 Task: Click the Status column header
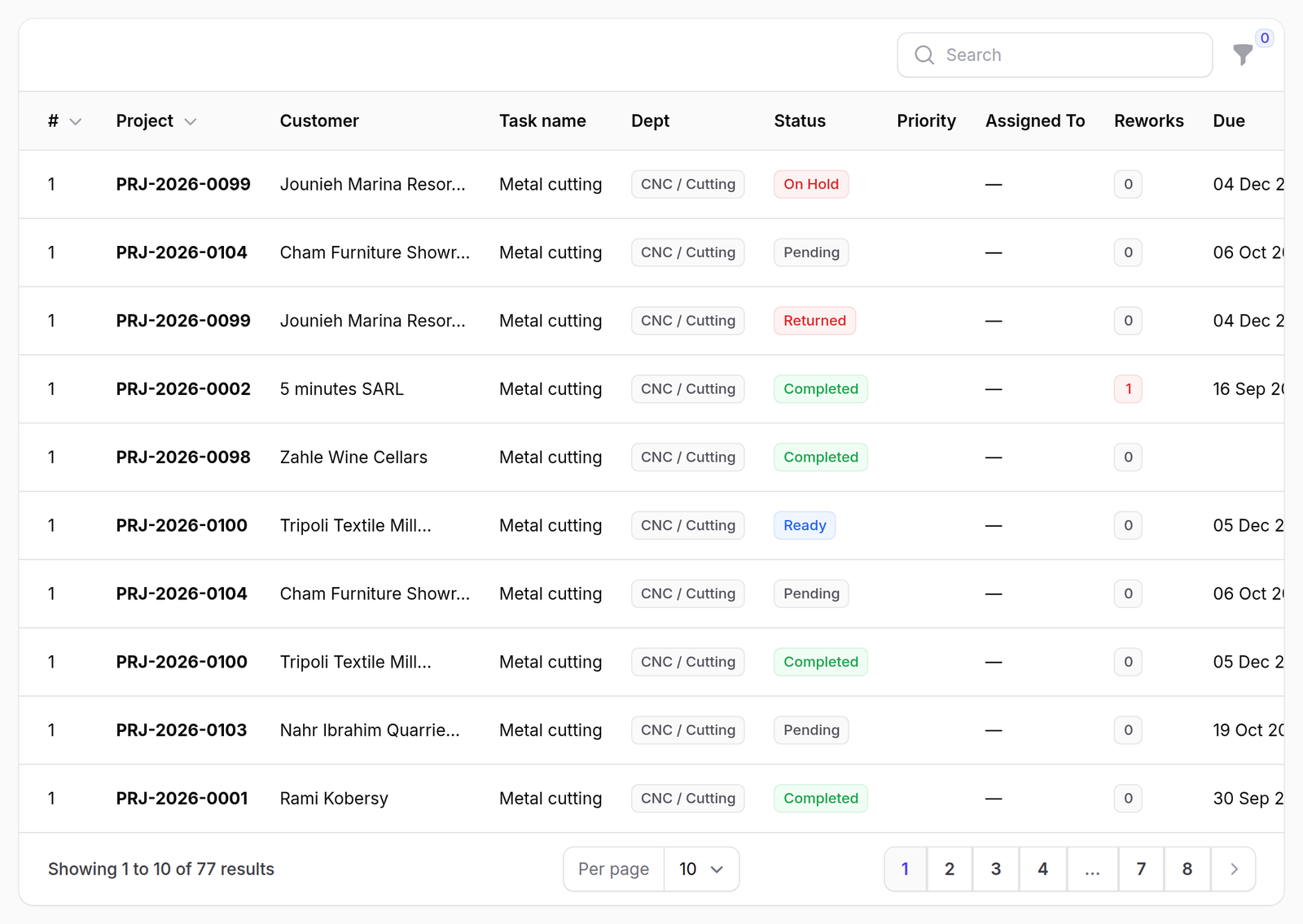[800, 120]
